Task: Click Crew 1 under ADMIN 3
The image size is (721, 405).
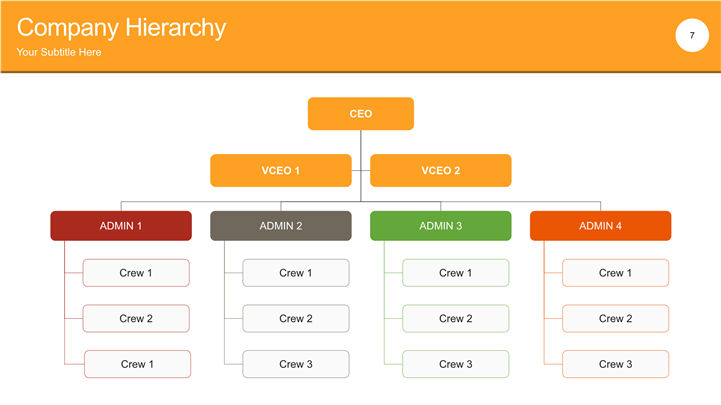Action: point(456,273)
